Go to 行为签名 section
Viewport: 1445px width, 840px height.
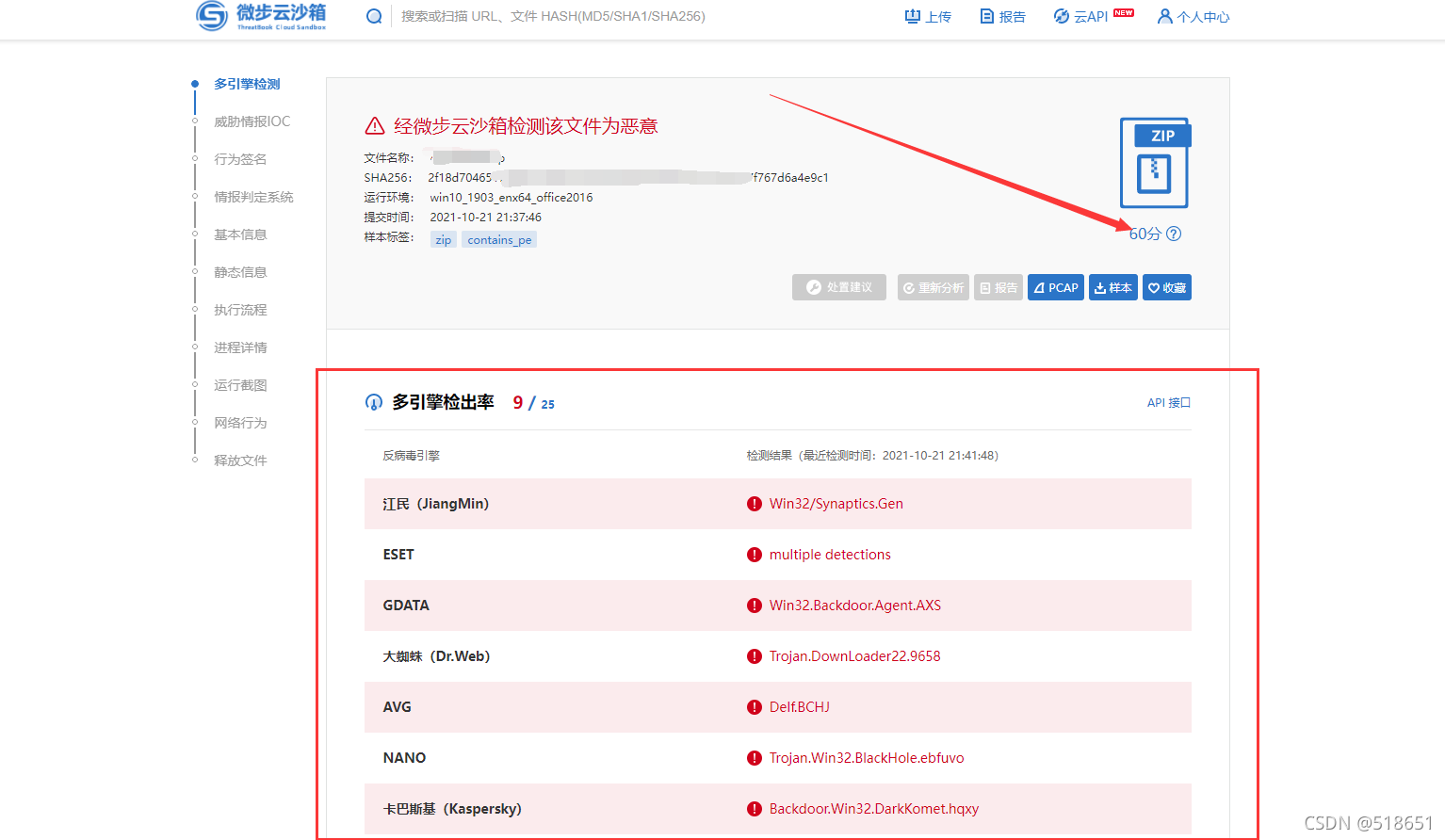click(240, 159)
